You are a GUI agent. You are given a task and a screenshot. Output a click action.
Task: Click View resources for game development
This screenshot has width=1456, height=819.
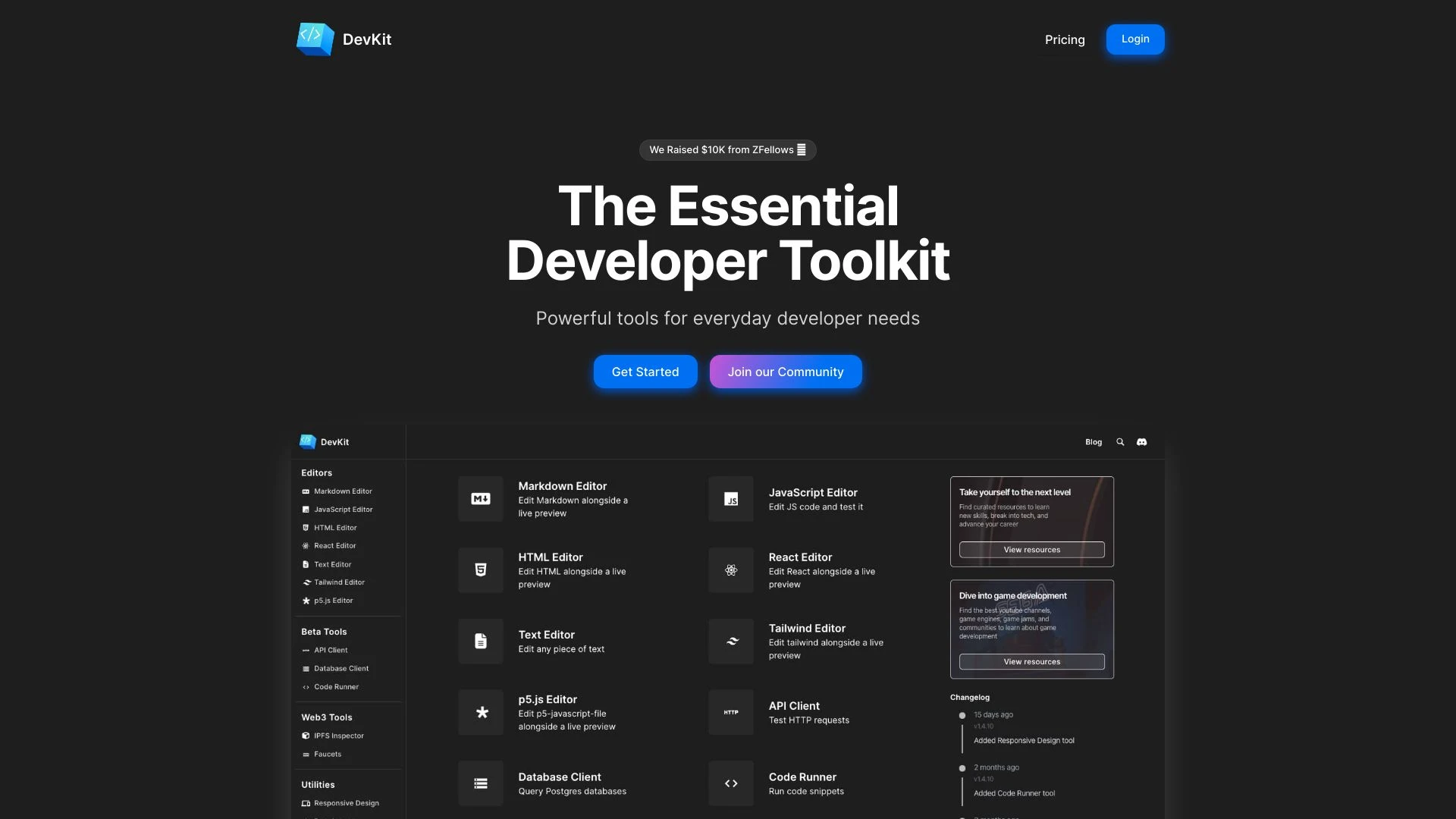click(1031, 661)
